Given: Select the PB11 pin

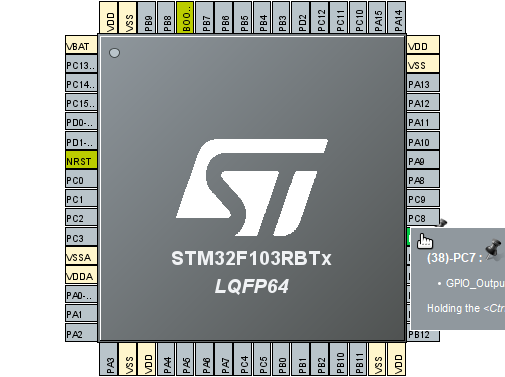Looking at the screenshot, I should point(358,359).
